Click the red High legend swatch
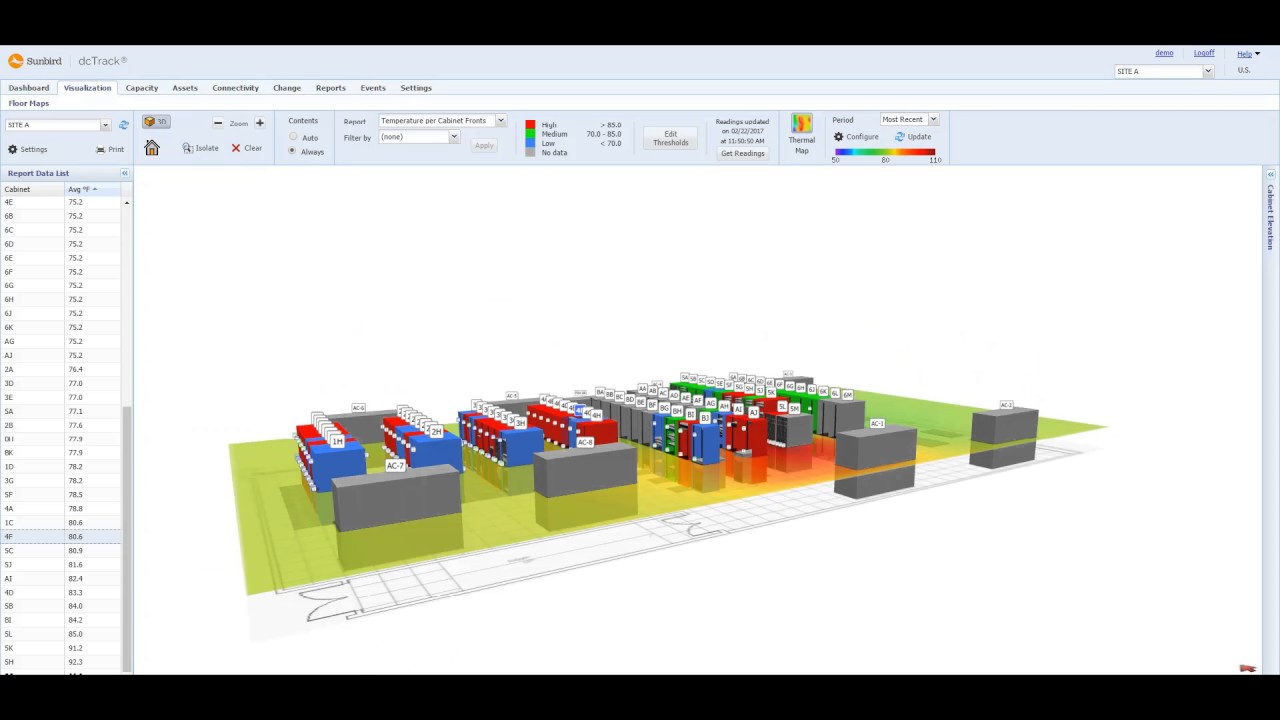 coord(531,125)
